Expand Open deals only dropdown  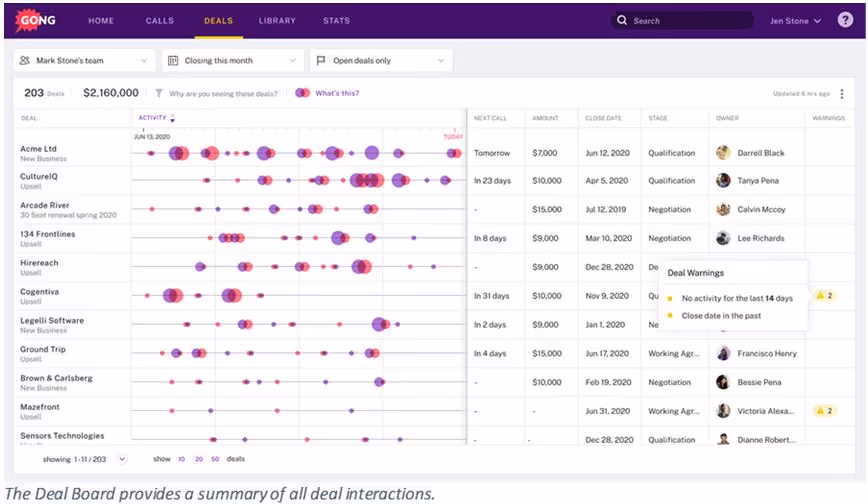coord(381,60)
